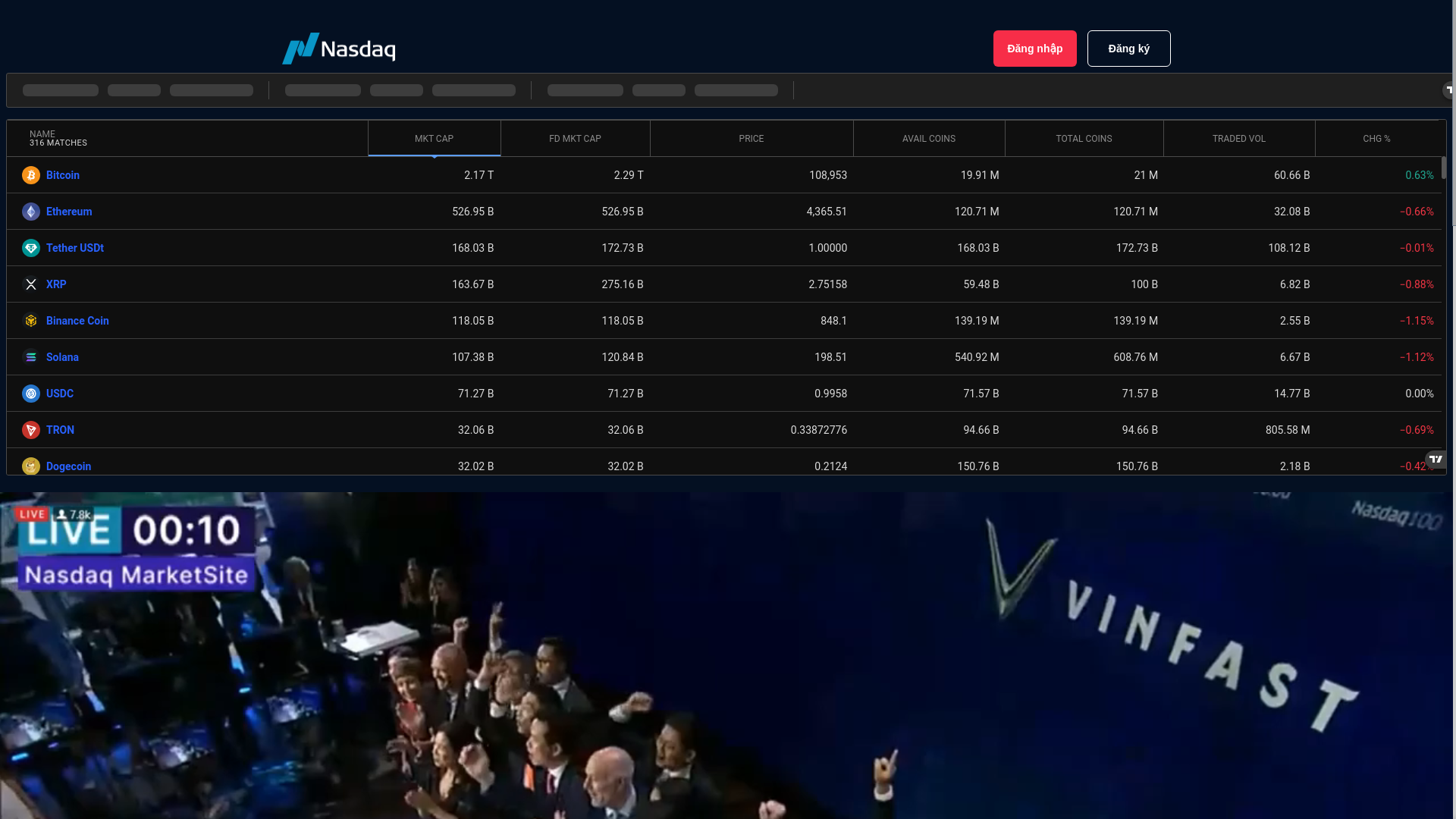The image size is (1456, 819).
Task: Click the TRON coin icon
Action: [x=31, y=430]
